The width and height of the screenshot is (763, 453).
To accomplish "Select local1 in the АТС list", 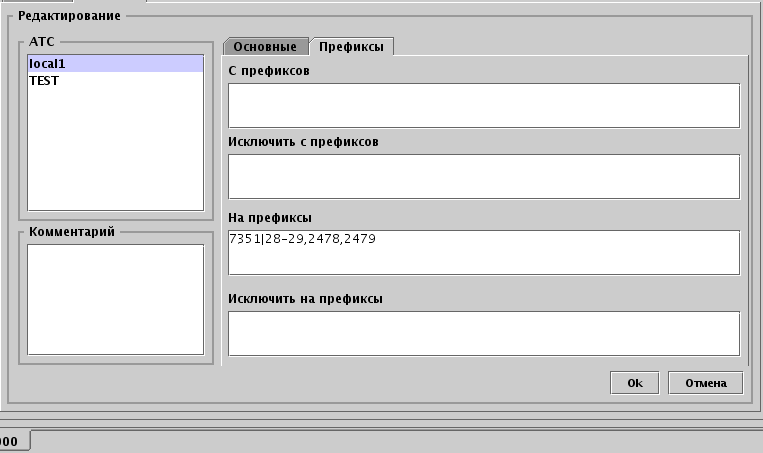I will pos(115,64).
